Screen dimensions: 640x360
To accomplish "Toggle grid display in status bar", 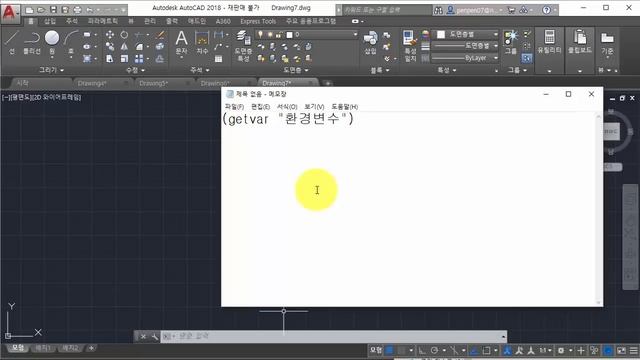I will (390, 350).
